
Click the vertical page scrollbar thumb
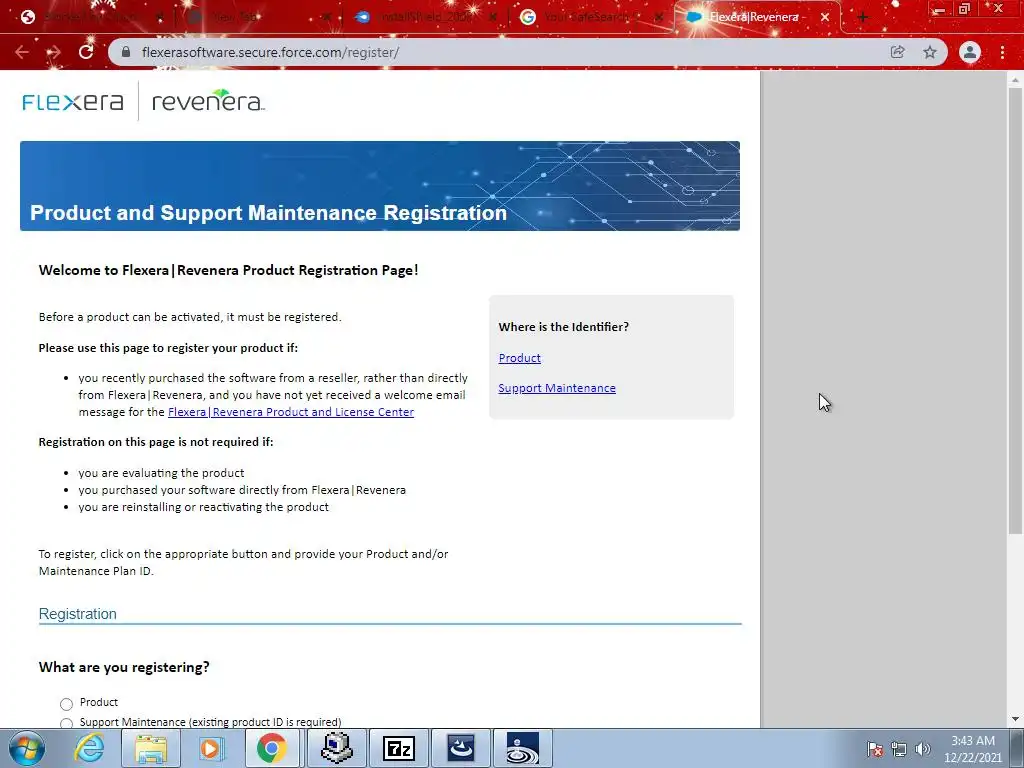click(x=1015, y=310)
